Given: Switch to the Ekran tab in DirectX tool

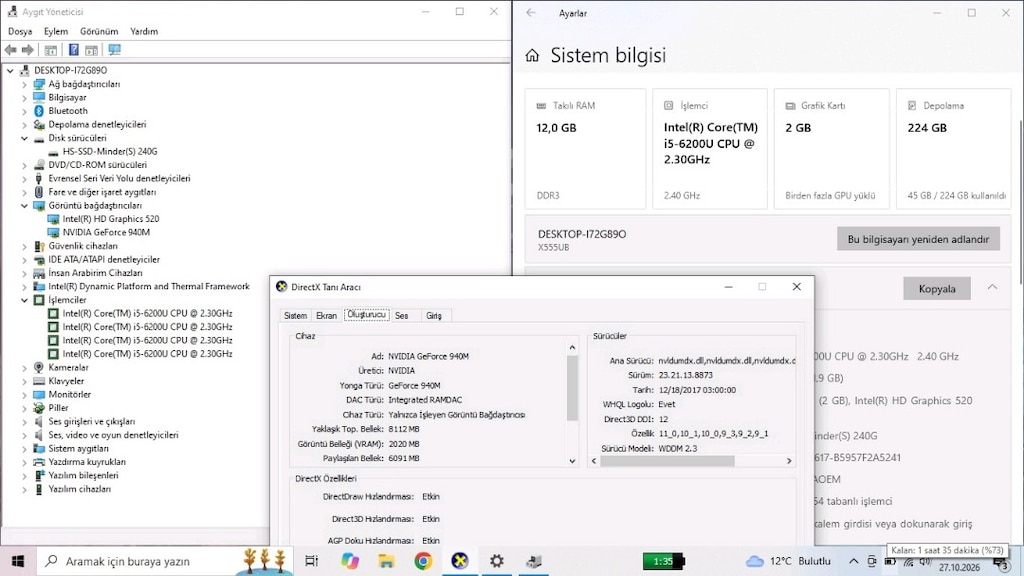Looking at the screenshot, I should (x=327, y=315).
